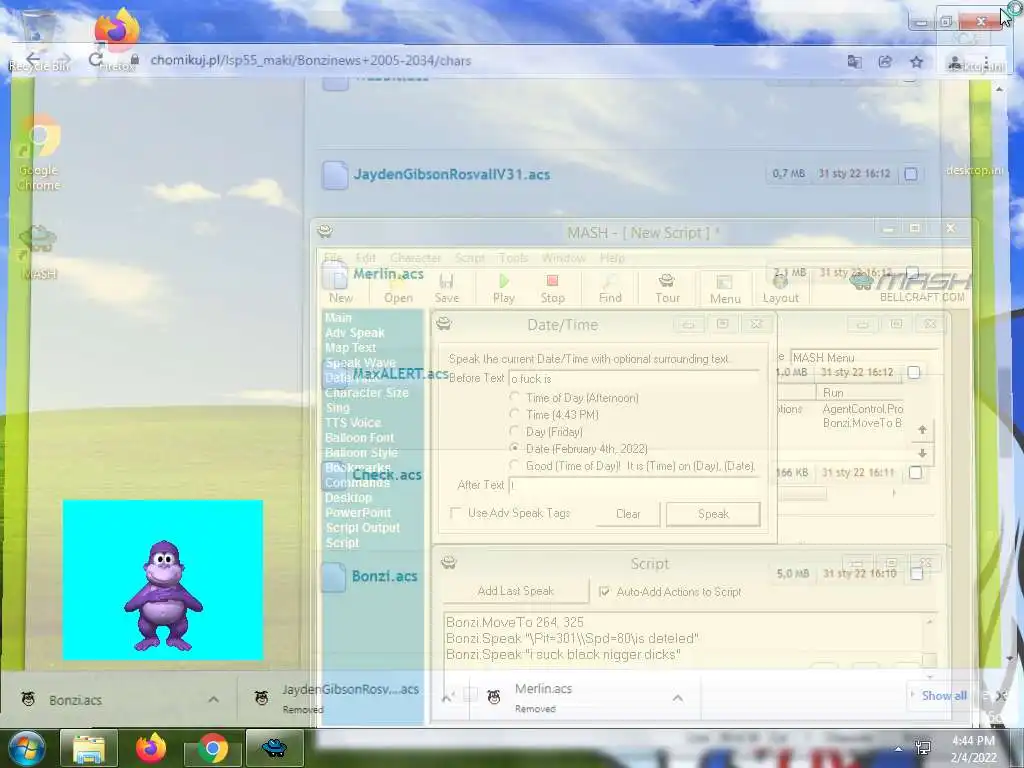The image size is (1024, 768).
Task: Click the padlock site info icon
Action: [135, 60]
